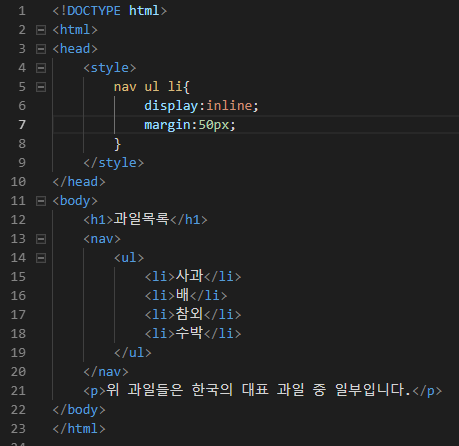
Task: Click the 'display' property name
Action: click(x=171, y=106)
